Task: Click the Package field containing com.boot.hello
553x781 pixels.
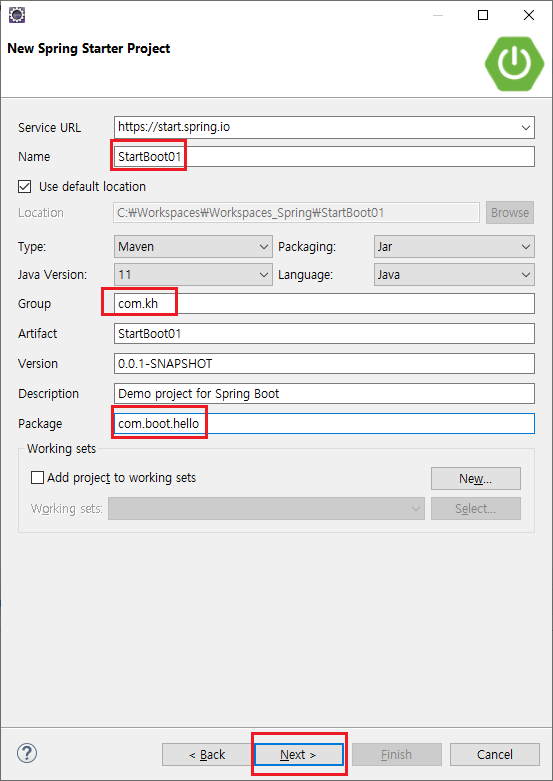Action: pyautogui.click(x=324, y=423)
